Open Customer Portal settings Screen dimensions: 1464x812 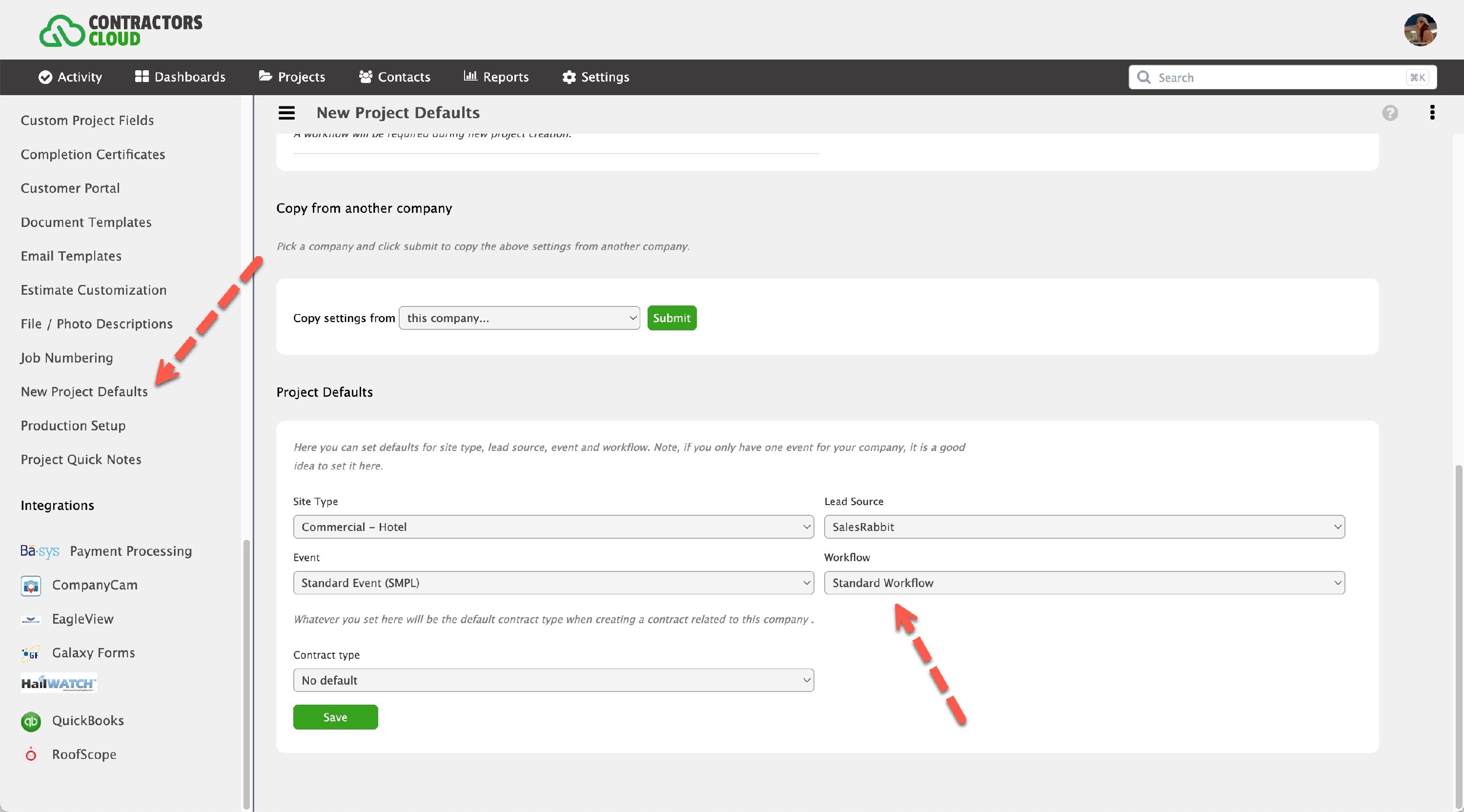click(x=70, y=188)
